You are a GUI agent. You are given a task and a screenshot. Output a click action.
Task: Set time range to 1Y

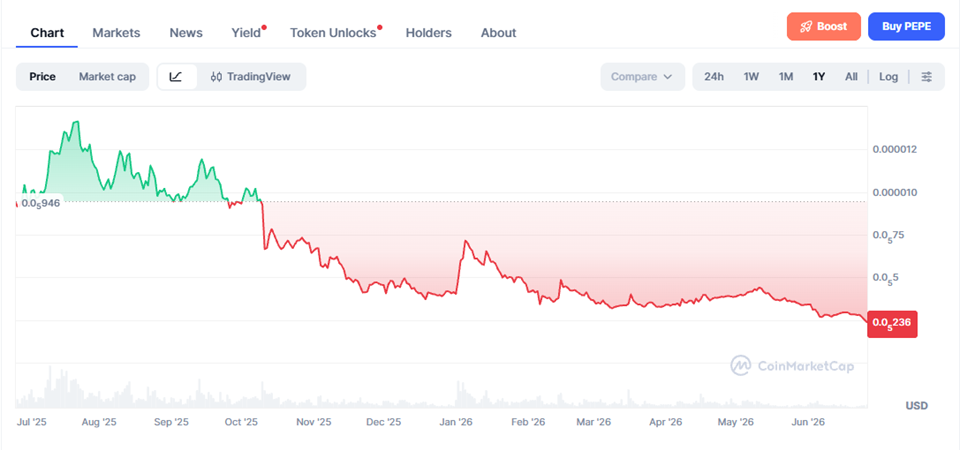coord(819,77)
